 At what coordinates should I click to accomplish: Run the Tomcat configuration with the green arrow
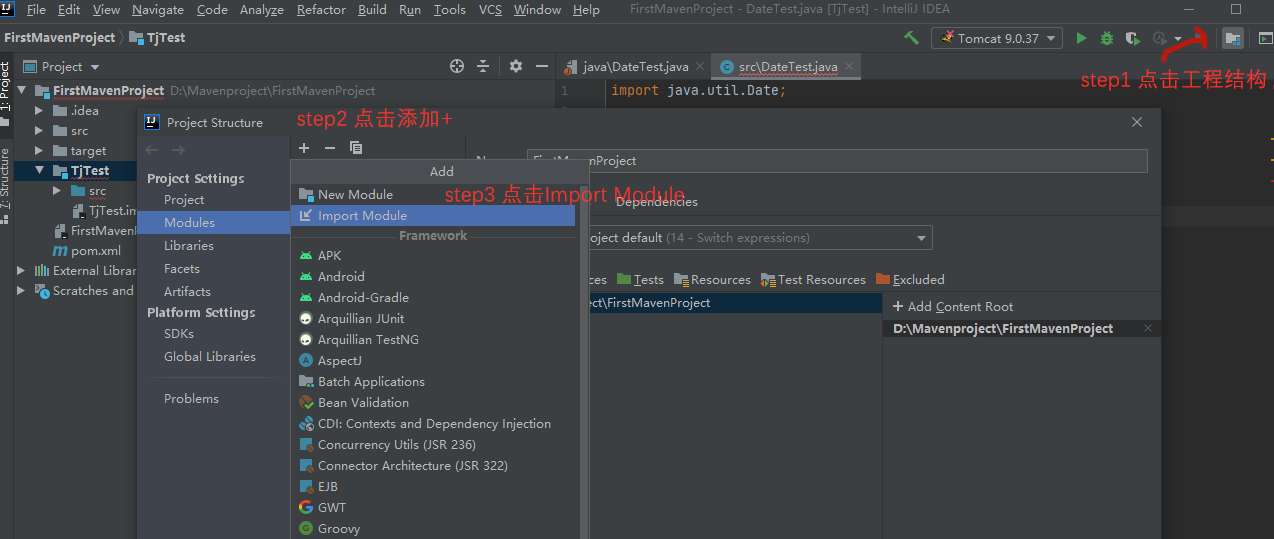1081,38
